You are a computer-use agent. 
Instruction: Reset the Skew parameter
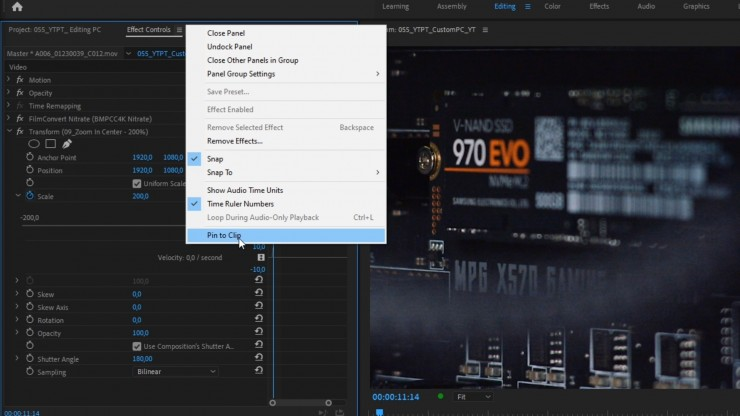(x=259, y=293)
